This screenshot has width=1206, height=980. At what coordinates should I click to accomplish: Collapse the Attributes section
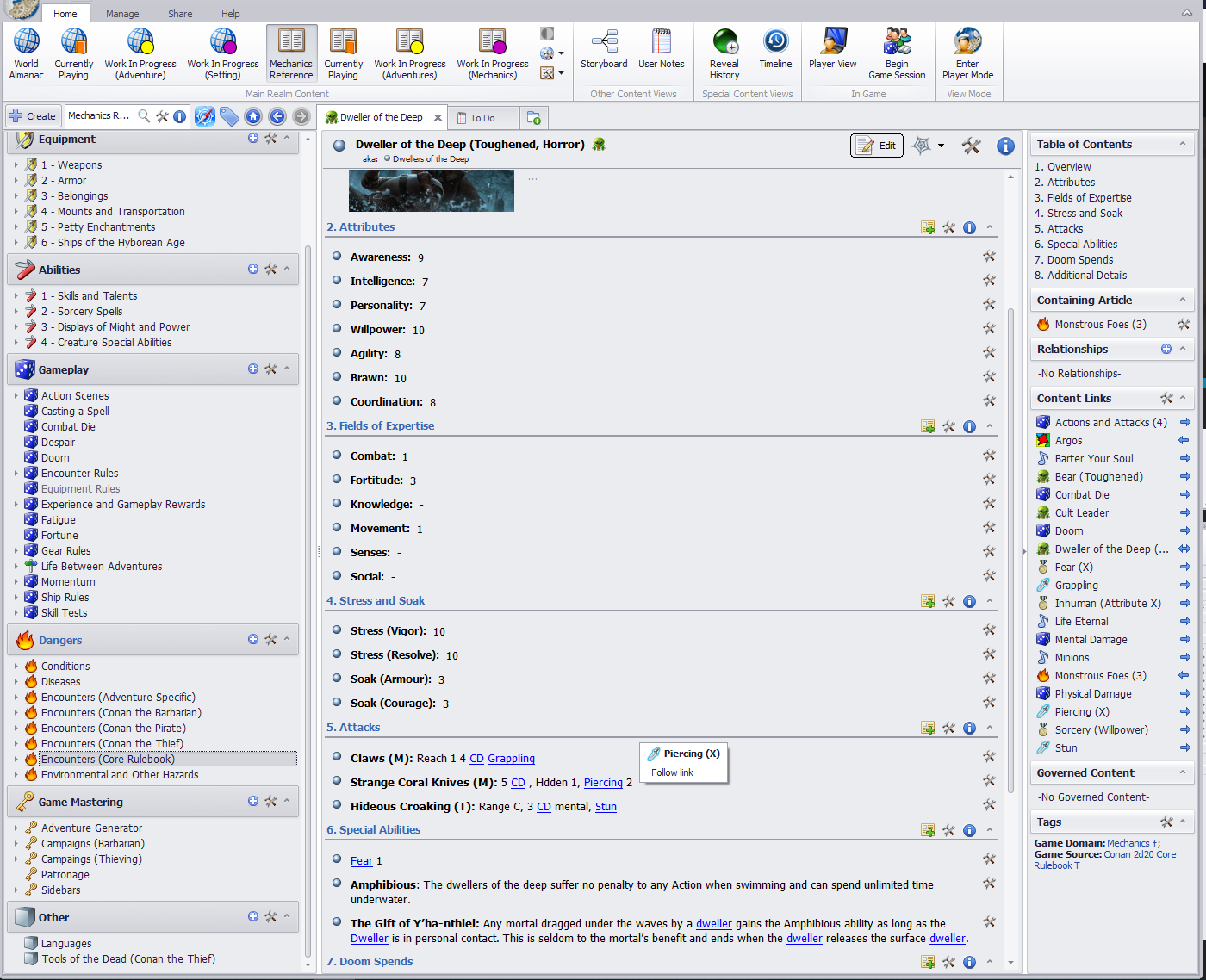pos(989,227)
